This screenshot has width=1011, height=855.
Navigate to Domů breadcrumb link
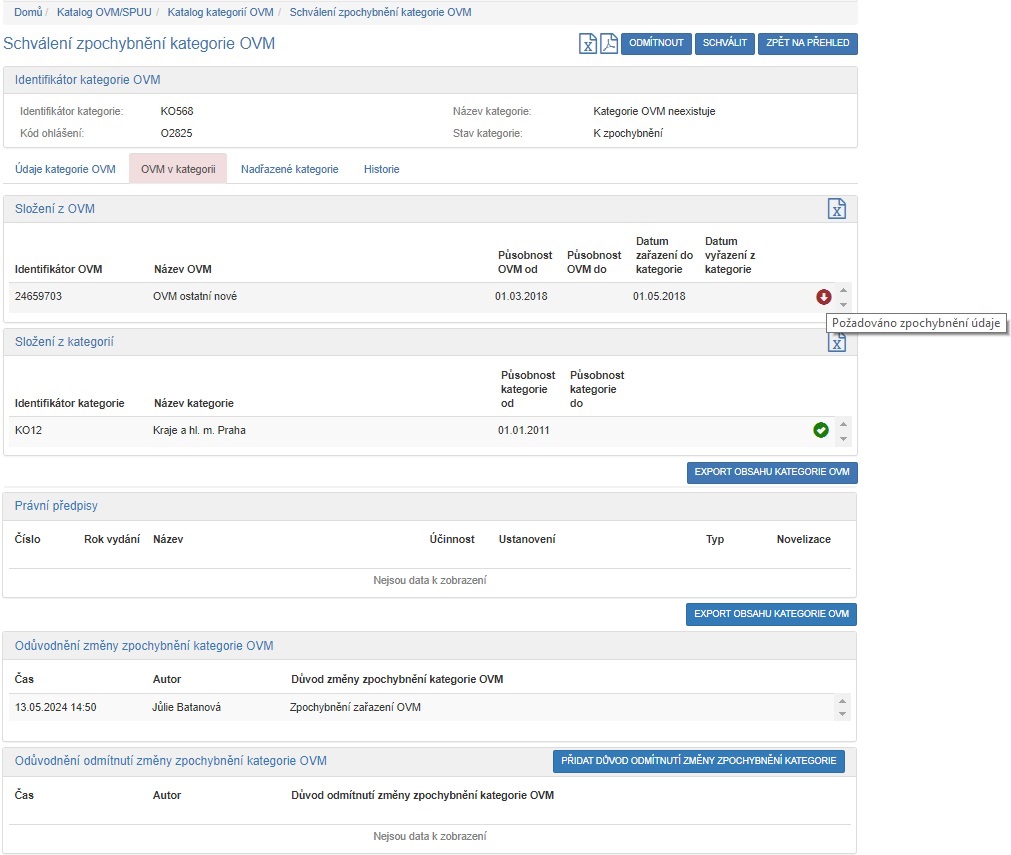point(28,12)
